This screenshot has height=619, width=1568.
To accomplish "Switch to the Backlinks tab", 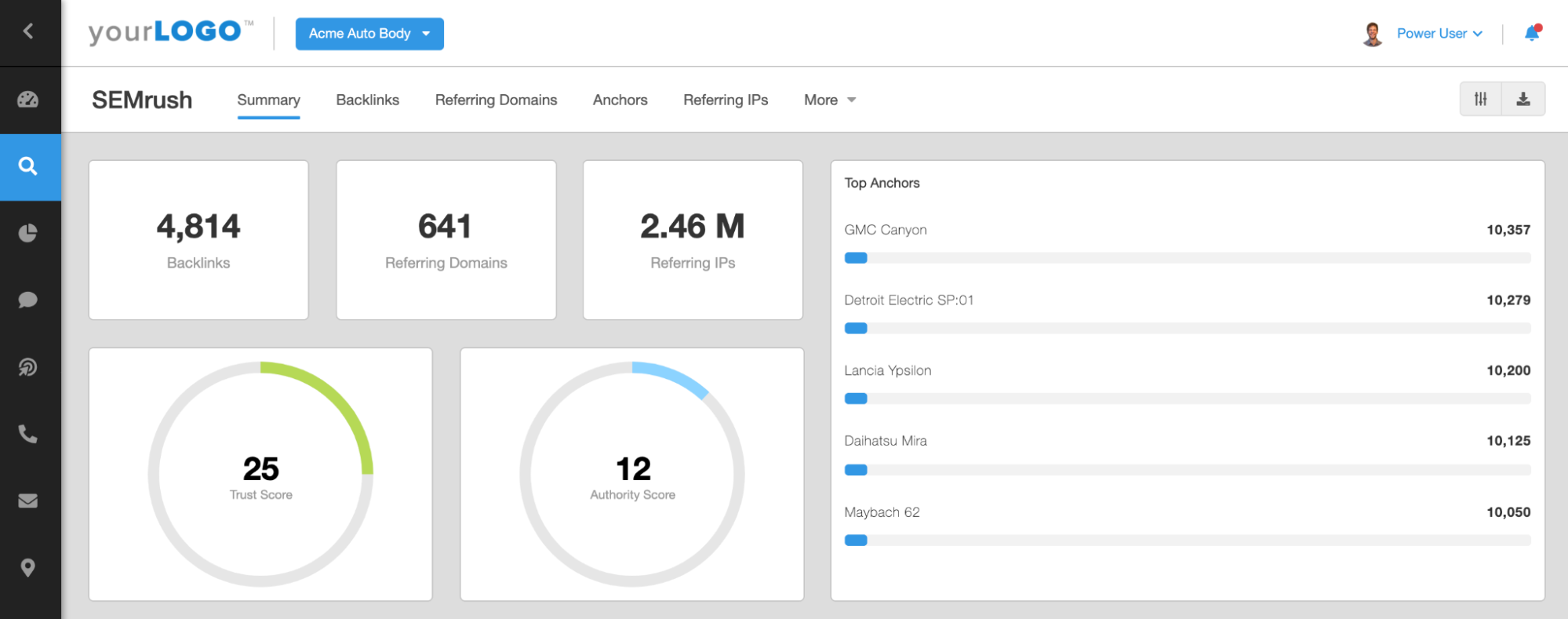I will pos(368,100).
